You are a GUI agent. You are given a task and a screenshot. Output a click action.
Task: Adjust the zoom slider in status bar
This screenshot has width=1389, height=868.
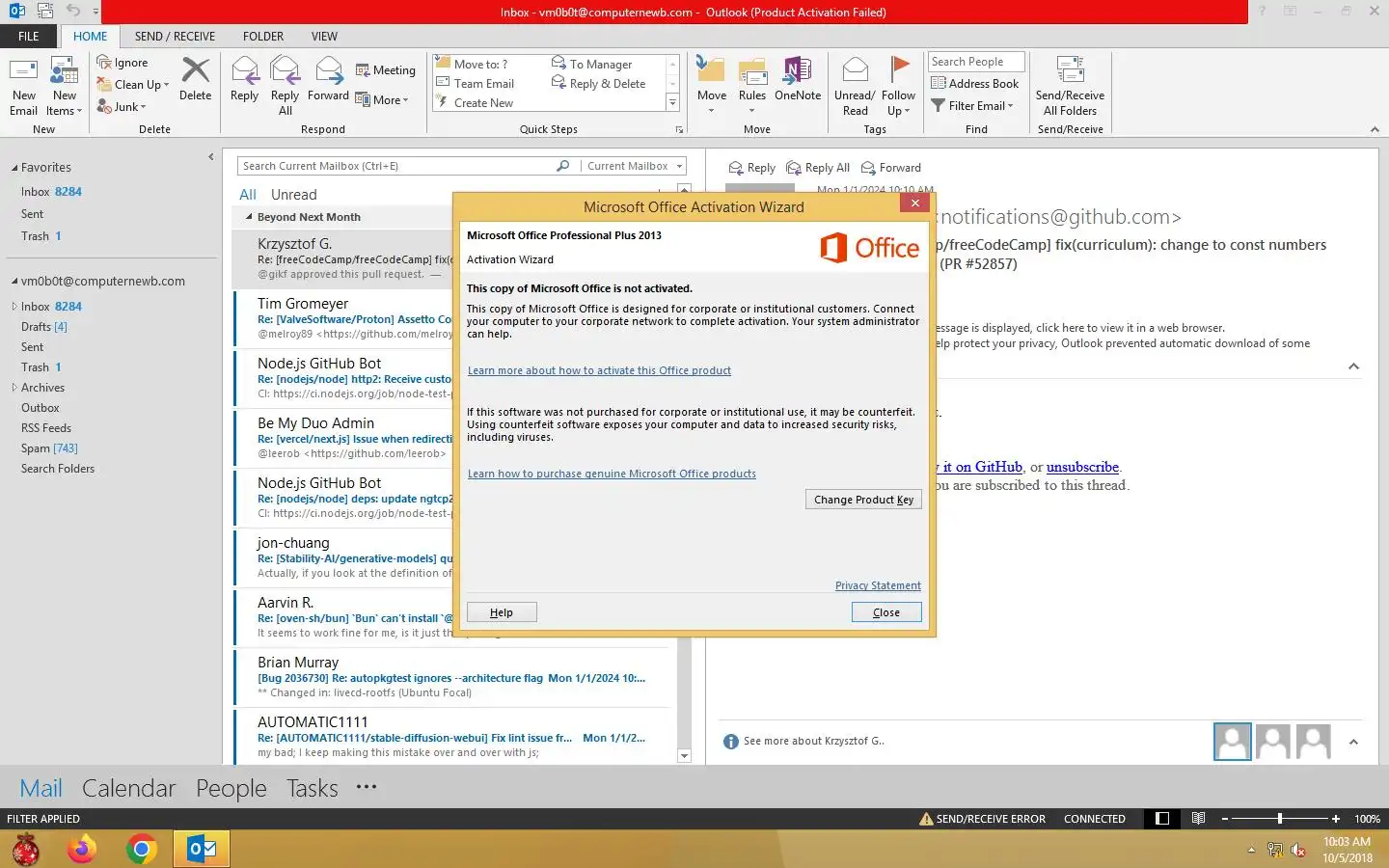1279,819
